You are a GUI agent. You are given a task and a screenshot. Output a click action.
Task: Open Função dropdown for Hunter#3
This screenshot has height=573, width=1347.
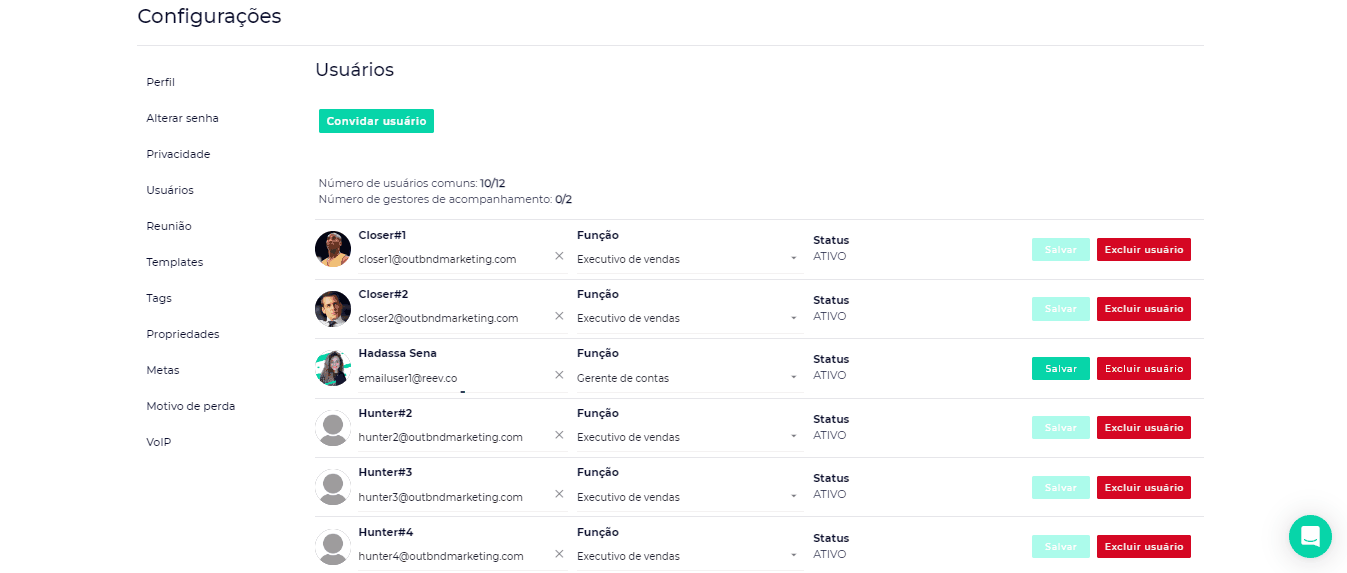[689, 497]
